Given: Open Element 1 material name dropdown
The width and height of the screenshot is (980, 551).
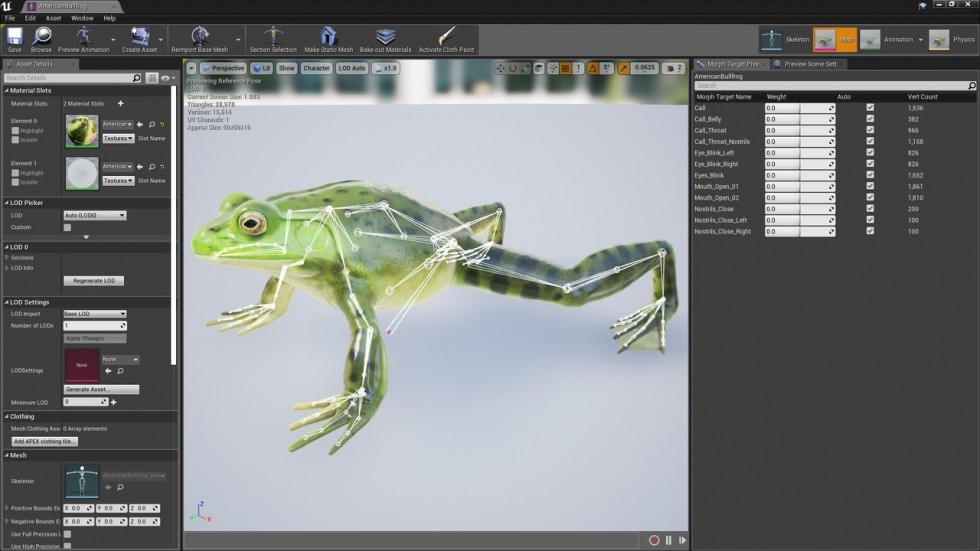Looking at the screenshot, I should click(118, 167).
